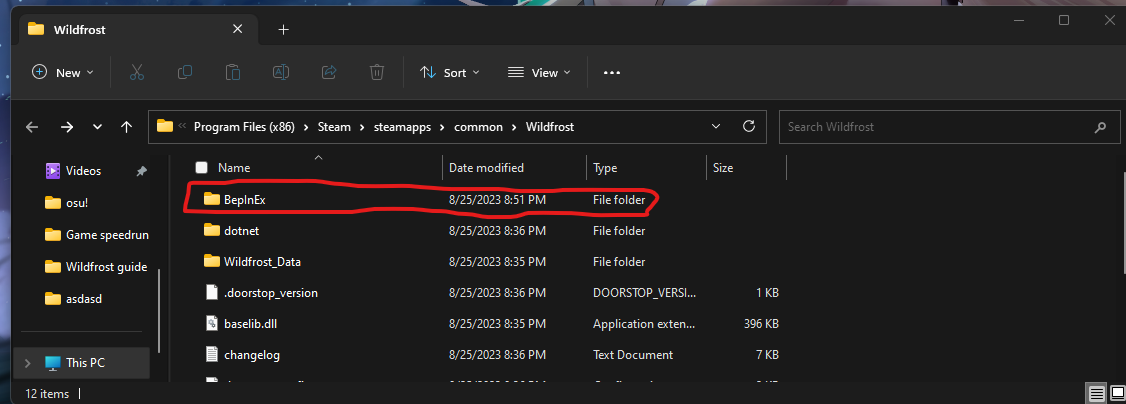Go to common breadcrumb in path
The width and height of the screenshot is (1126, 404).
tap(479, 127)
